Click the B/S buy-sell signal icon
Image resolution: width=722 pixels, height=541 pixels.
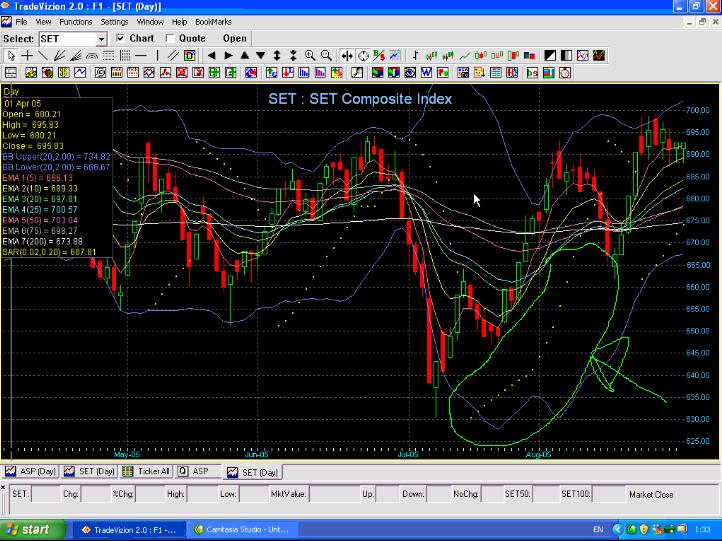379,56
